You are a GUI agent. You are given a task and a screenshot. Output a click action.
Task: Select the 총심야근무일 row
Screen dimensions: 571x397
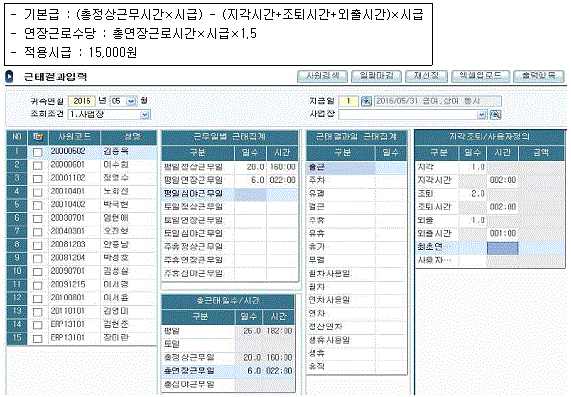pos(228,384)
